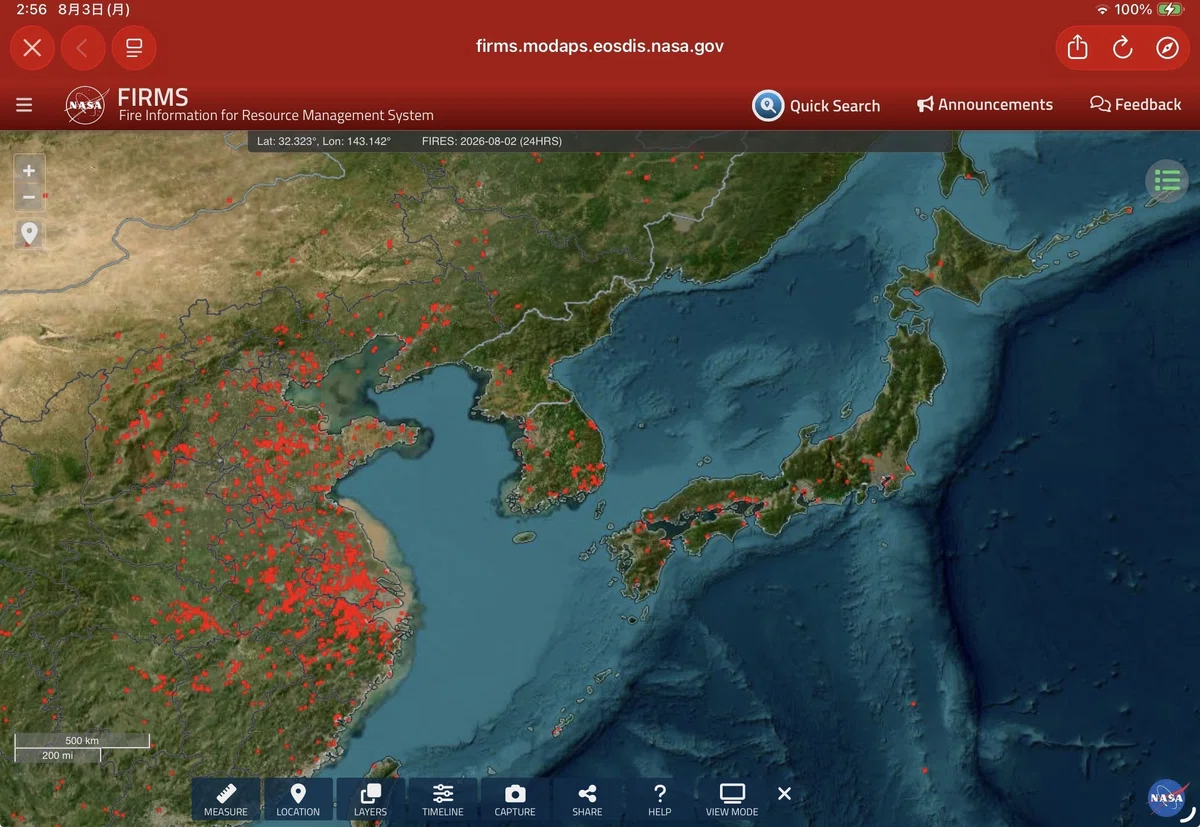The width and height of the screenshot is (1200, 827).
Task: Expand the green legend list button
Action: 1166,181
